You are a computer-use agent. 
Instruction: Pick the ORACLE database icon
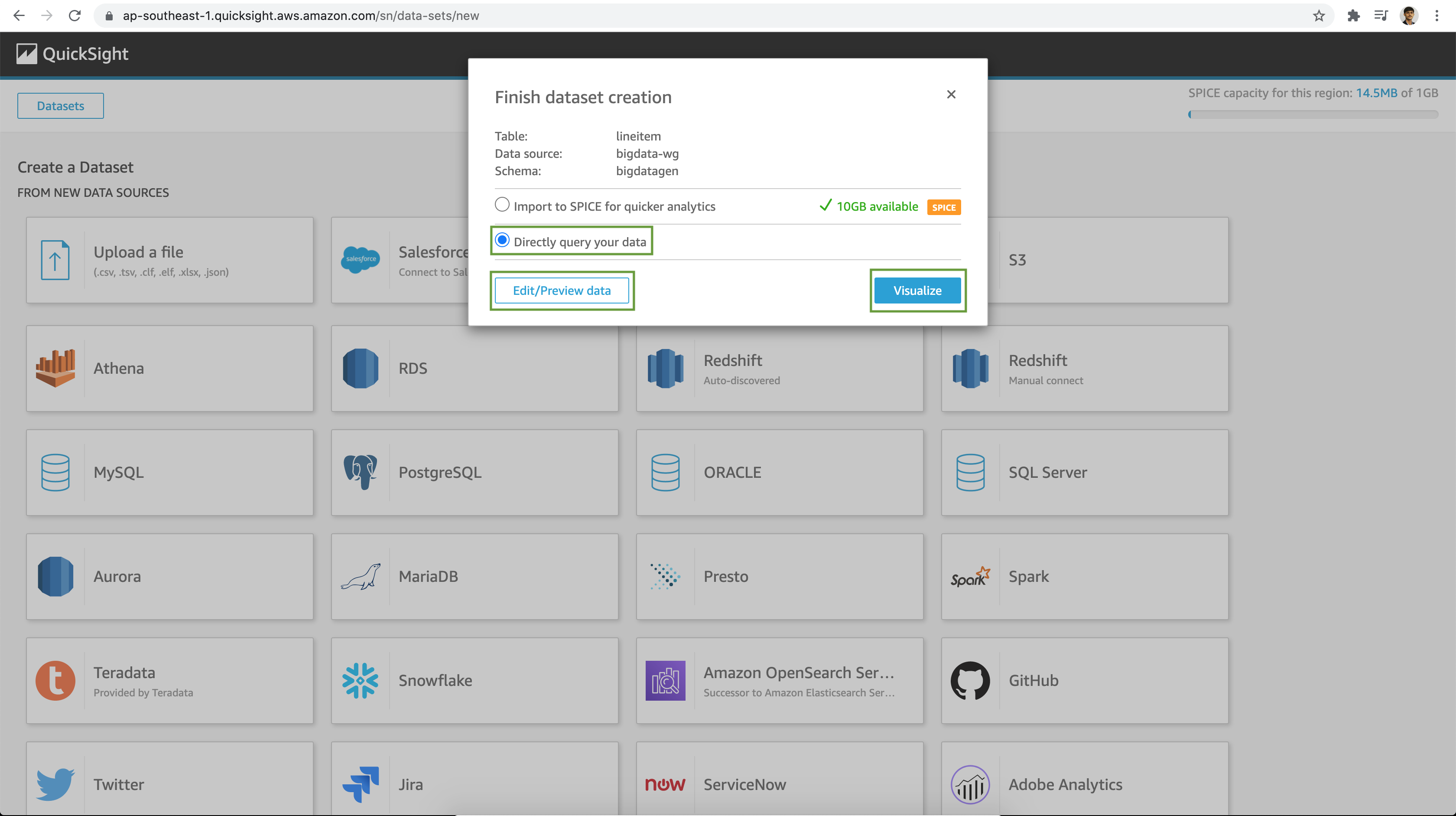pyautogui.click(x=665, y=472)
